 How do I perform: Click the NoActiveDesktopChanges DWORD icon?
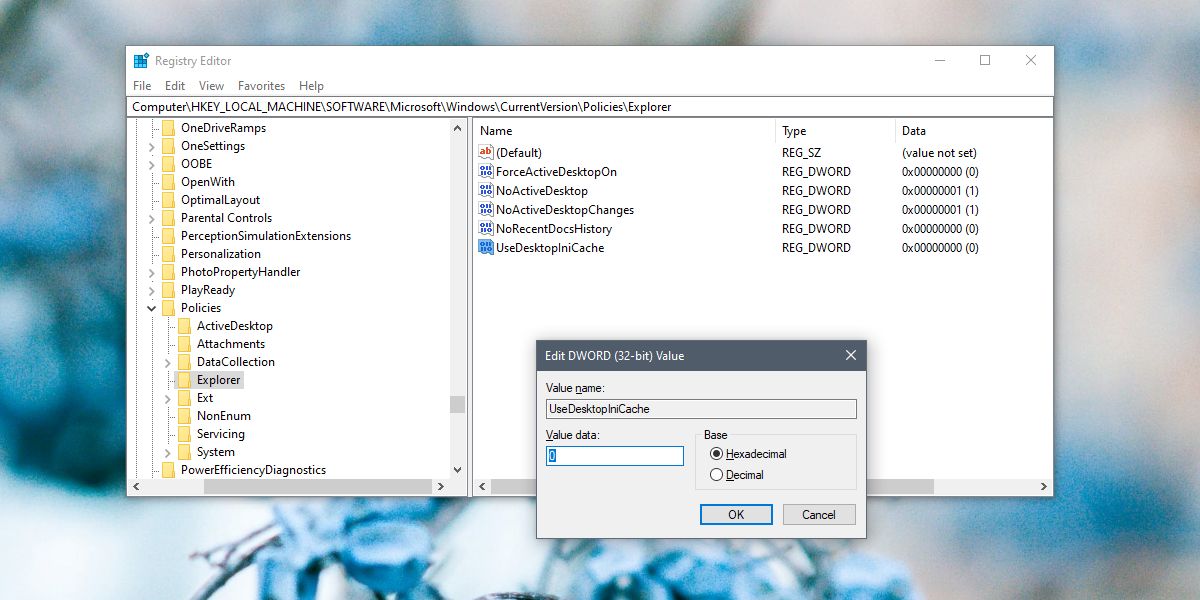(486, 210)
